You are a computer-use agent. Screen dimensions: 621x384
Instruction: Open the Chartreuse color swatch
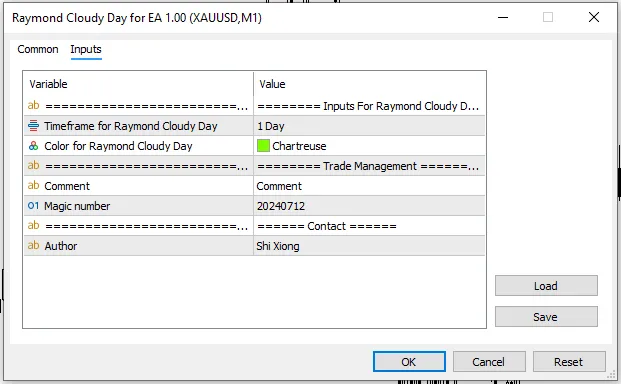(x=263, y=146)
